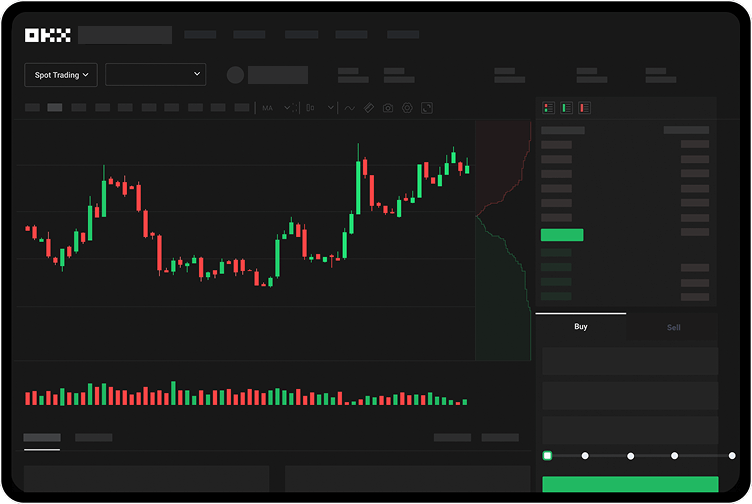This screenshot has height=504, width=752.
Task: Expand the empty trading pair dropdown
Action: (155, 74)
